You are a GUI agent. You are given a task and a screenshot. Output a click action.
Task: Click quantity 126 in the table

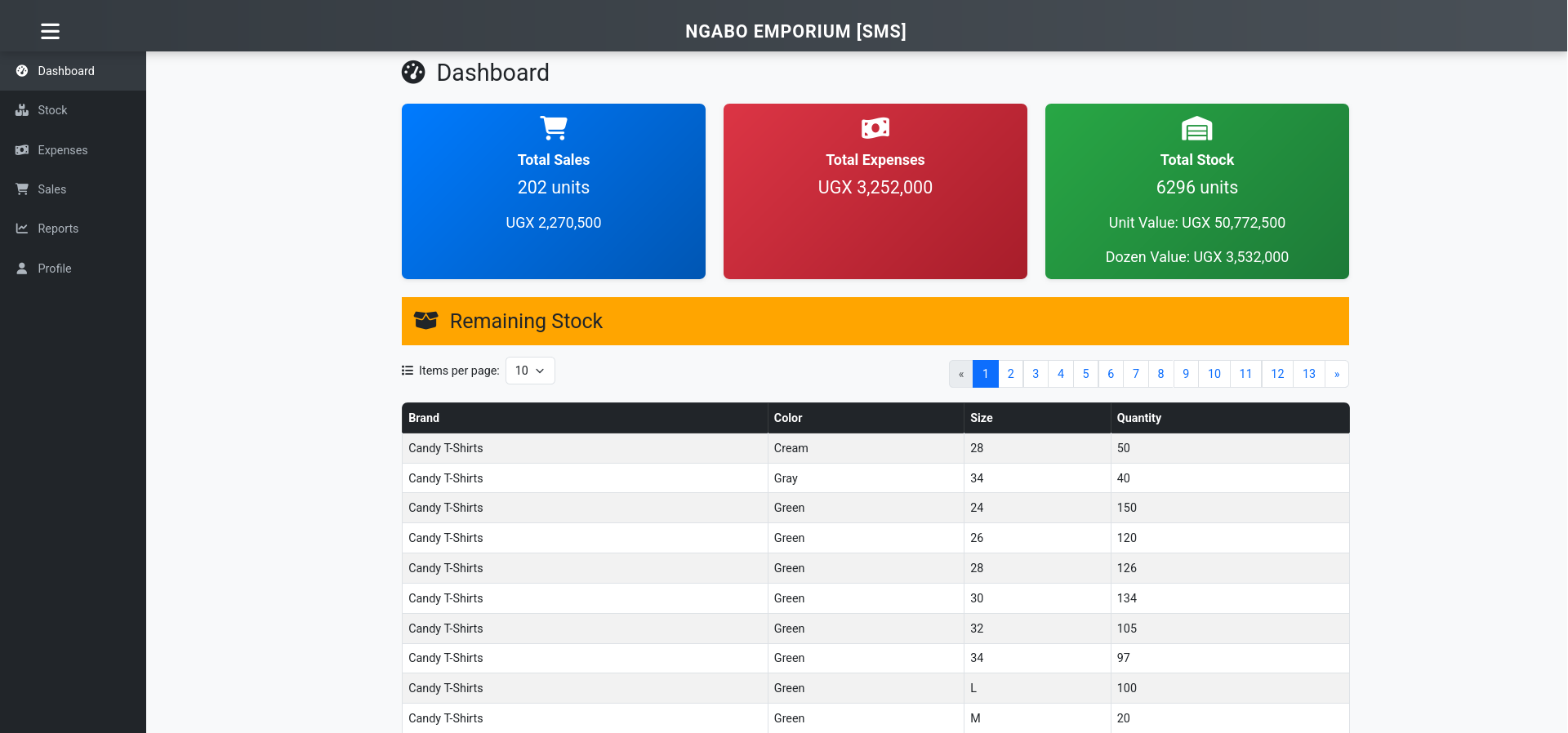pos(1230,568)
